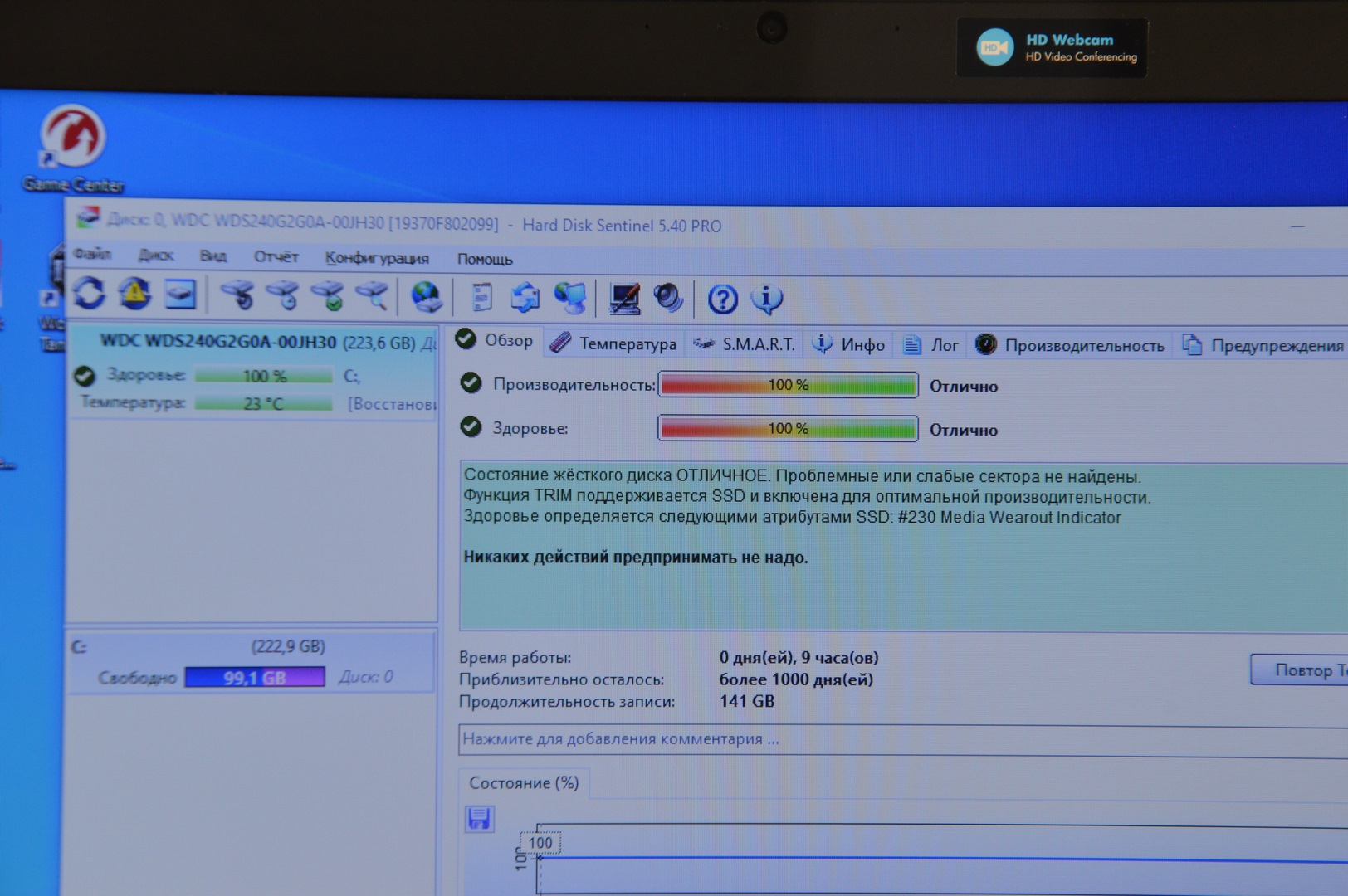Open the Конфигурация menu
The width and height of the screenshot is (1348, 896).
377,258
